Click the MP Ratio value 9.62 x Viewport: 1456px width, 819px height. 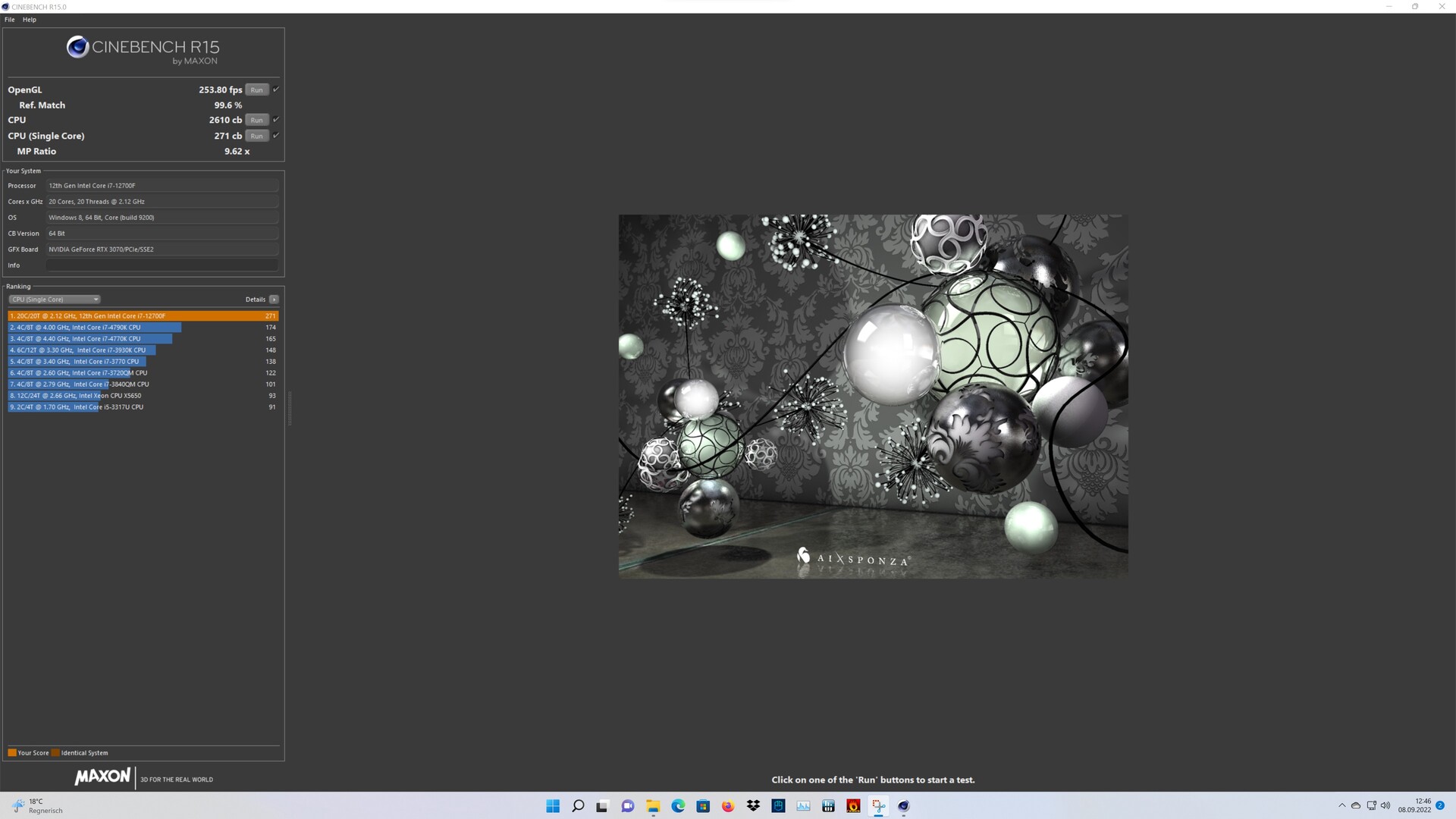tap(237, 151)
